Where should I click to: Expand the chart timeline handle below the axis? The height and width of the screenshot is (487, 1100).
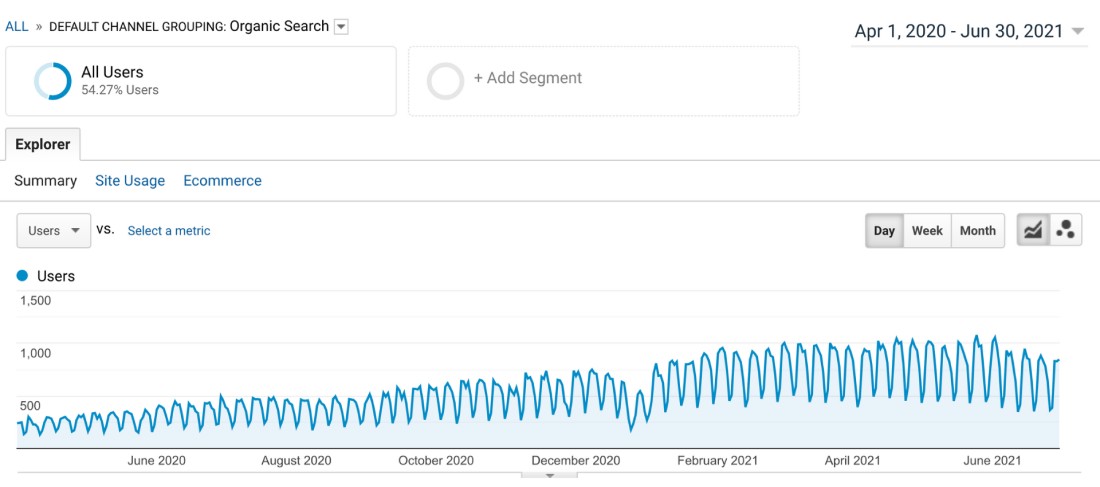(550, 475)
